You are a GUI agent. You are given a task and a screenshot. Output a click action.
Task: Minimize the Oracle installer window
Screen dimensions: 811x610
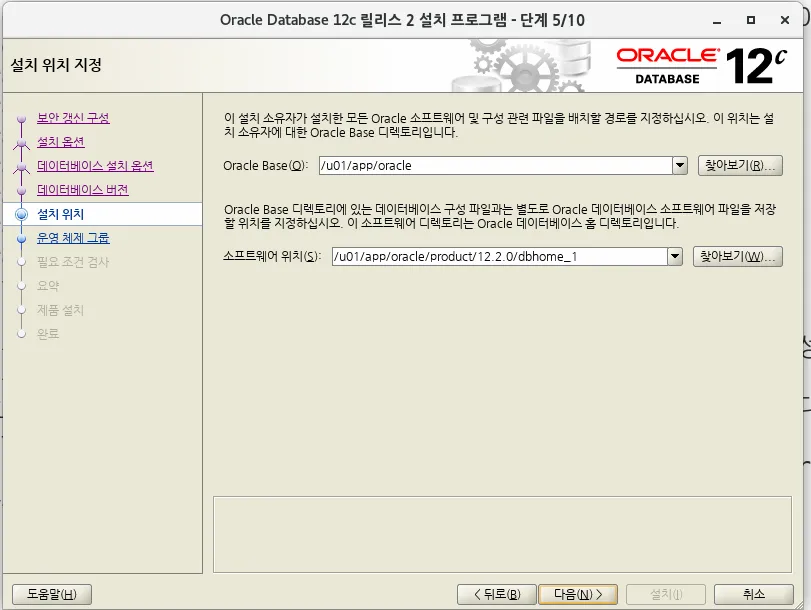[x=717, y=21]
